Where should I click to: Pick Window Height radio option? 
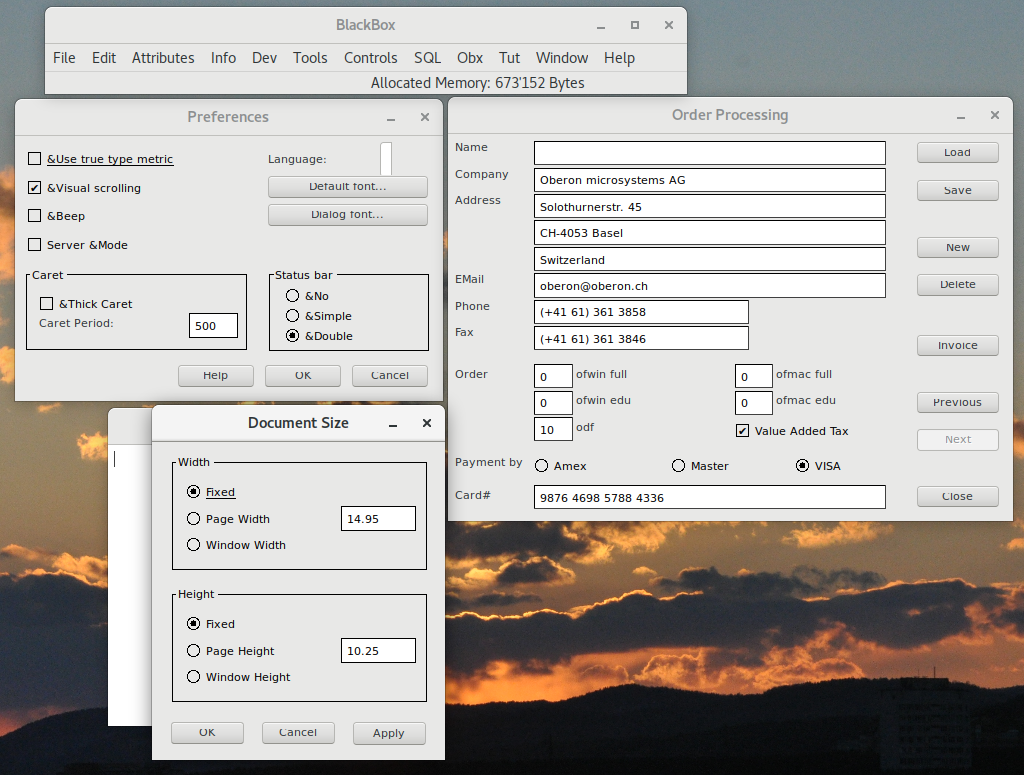click(194, 677)
